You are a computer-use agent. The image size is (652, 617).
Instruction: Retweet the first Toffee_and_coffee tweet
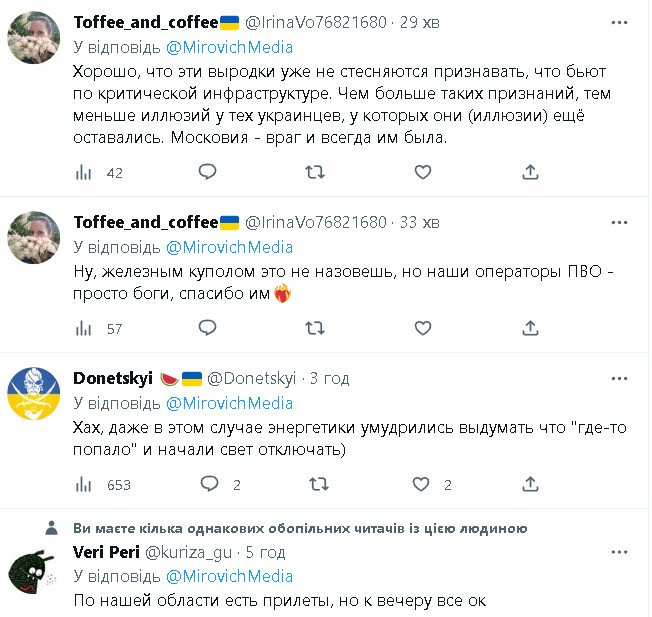point(314,172)
